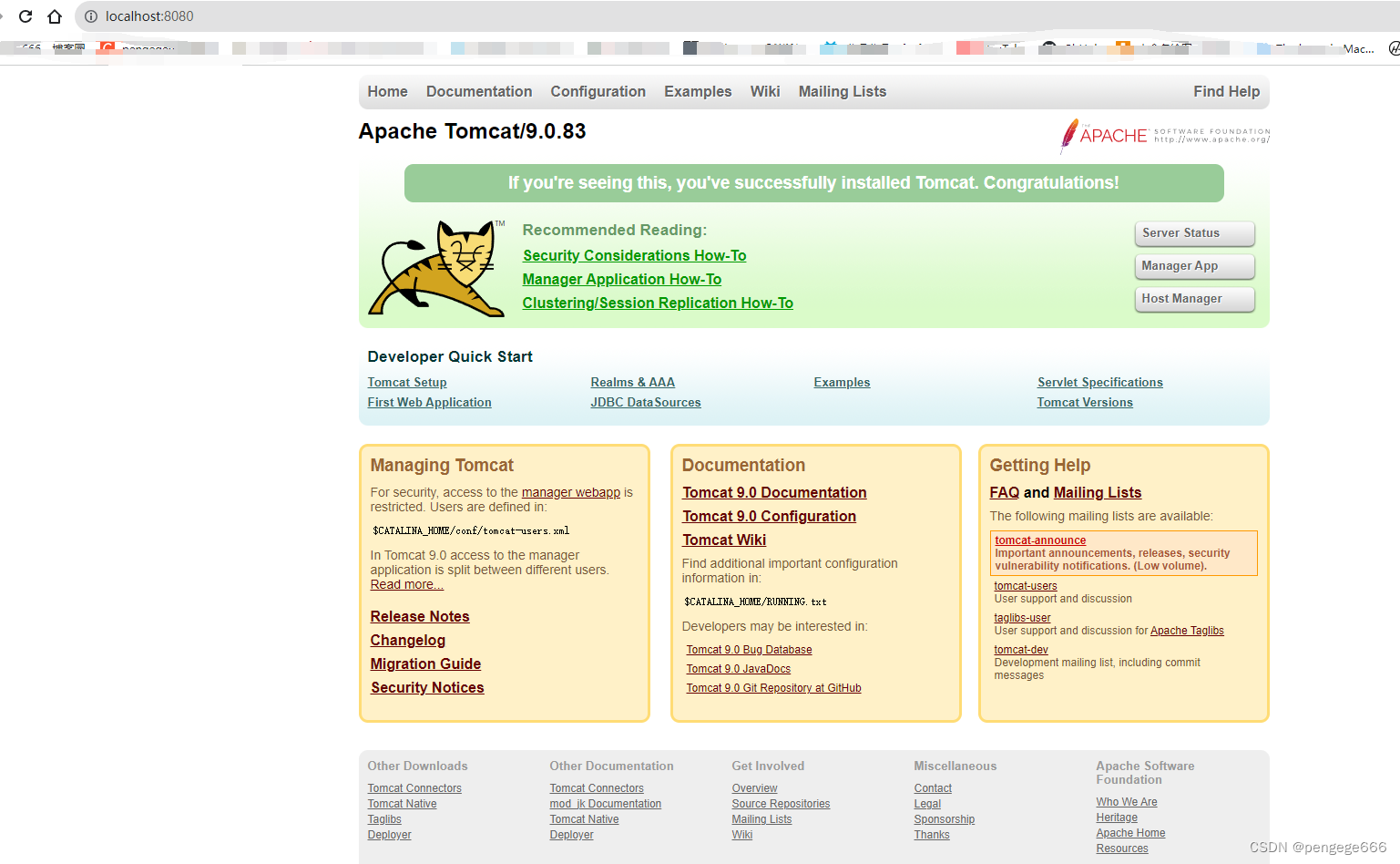Open the Contact link under Miscellaneous
This screenshot has width=1400, height=864.
tap(933, 788)
